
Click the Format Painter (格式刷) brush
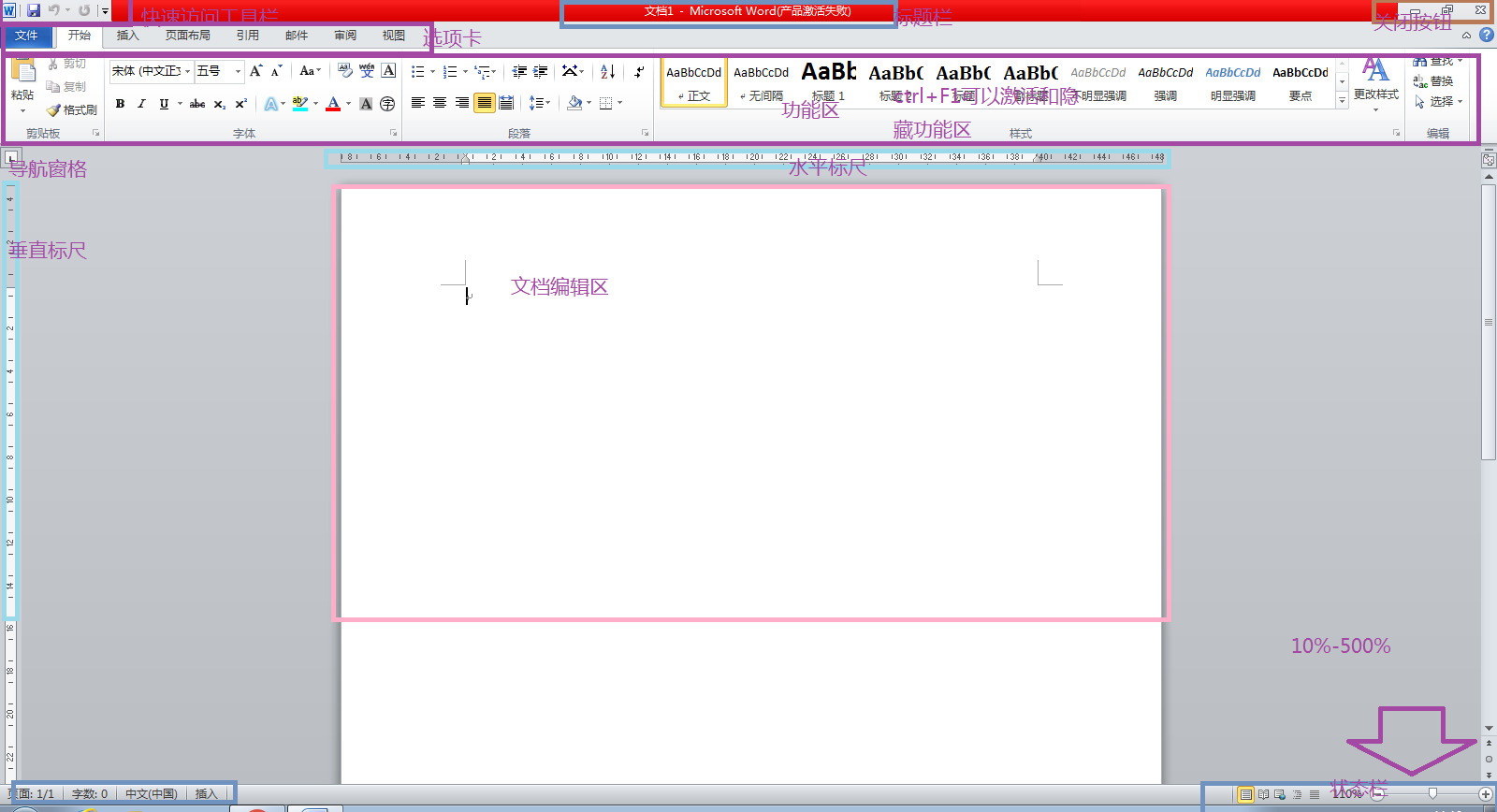pos(53,110)
